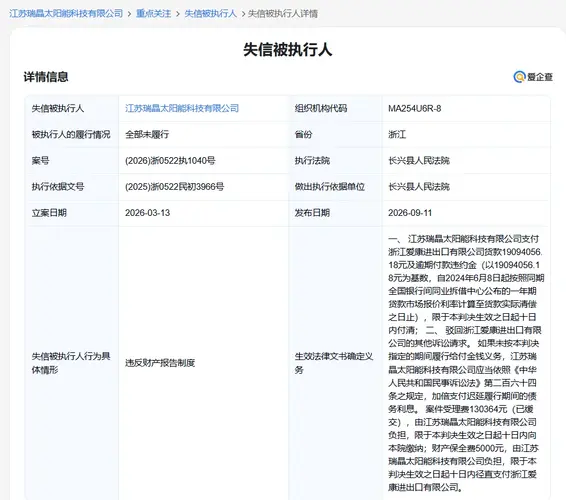This screenshot has width=566, height=500.
Task: Click 长兴县人民法院 in the 执行法院 row
Action: pyautogui.click(x=419, y=161)
